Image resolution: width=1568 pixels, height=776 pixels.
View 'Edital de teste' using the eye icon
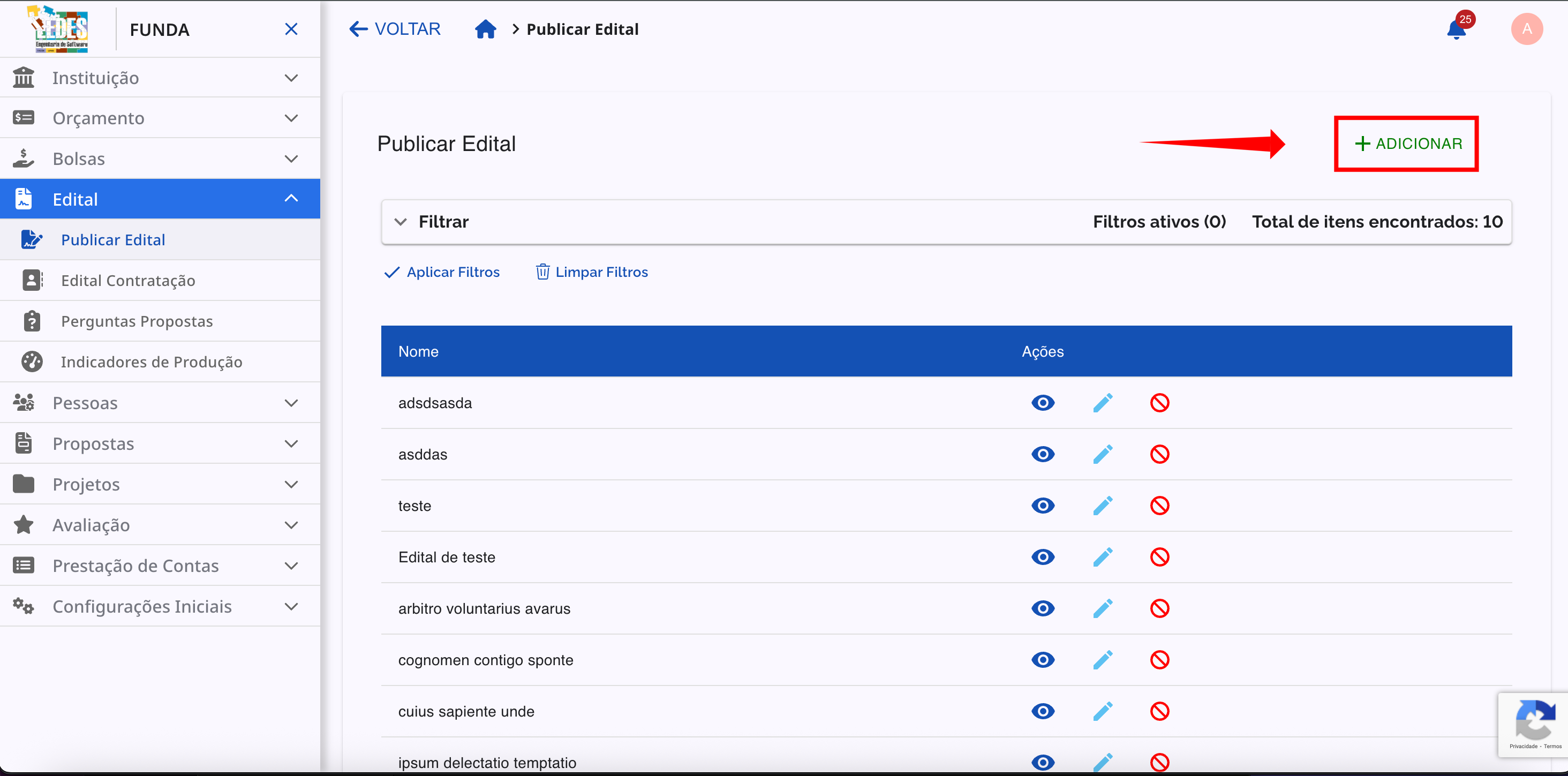1043,557
